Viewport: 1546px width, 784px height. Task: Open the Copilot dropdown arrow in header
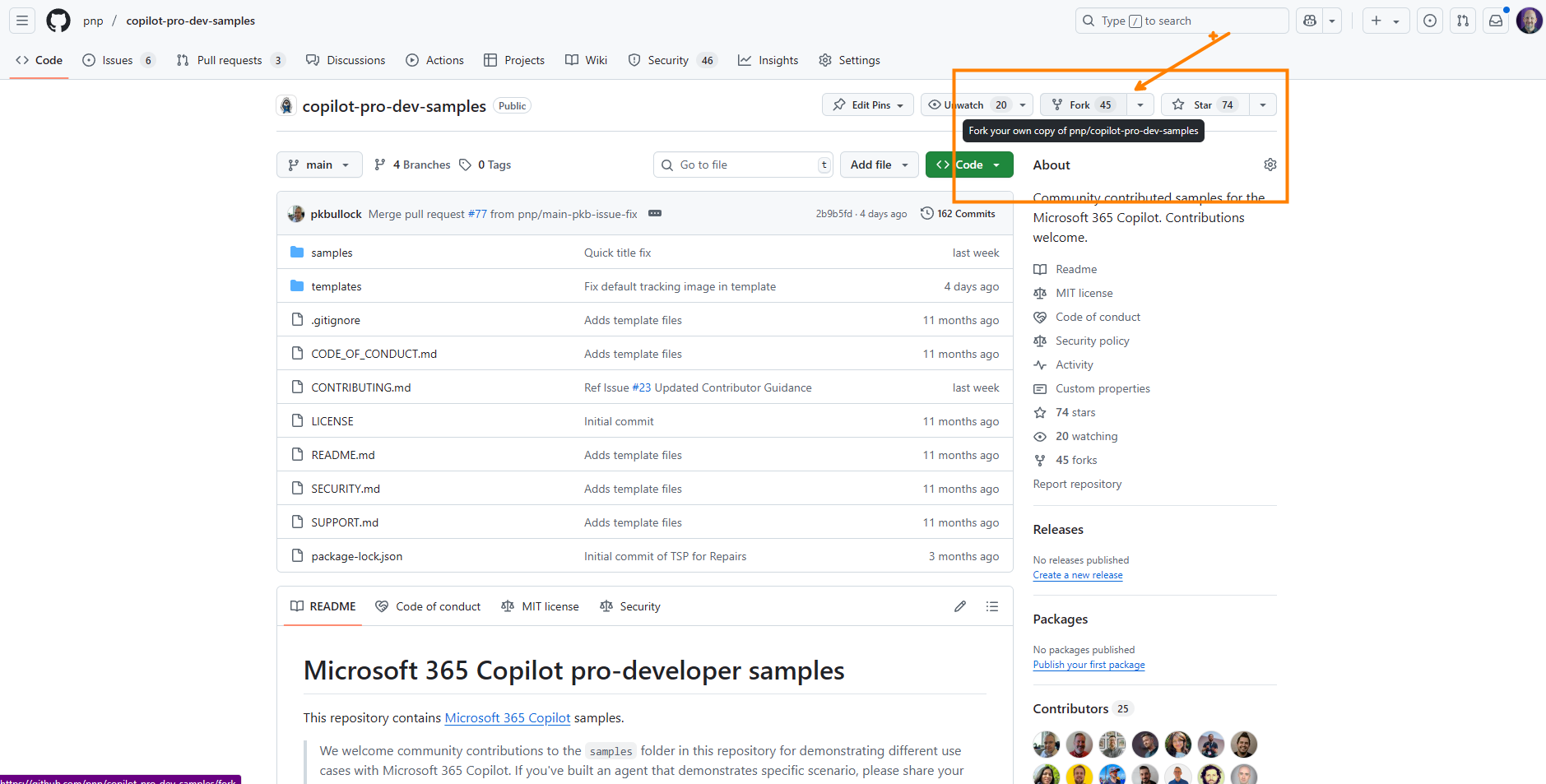coord(1332,21)
